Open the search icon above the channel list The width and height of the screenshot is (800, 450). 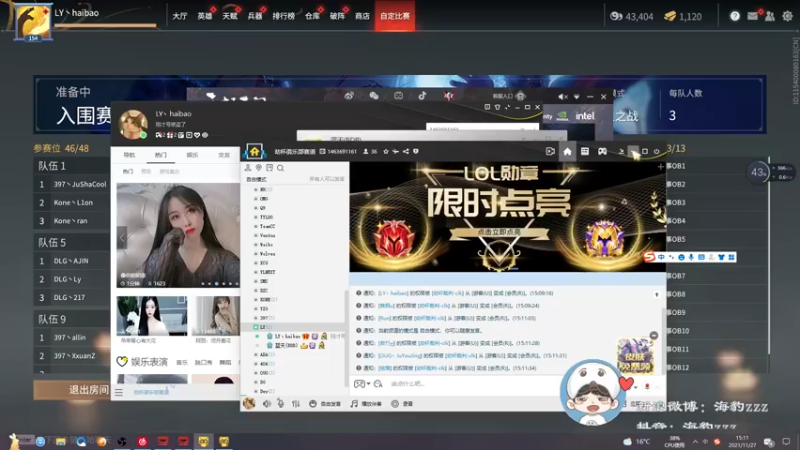[281, 168]
